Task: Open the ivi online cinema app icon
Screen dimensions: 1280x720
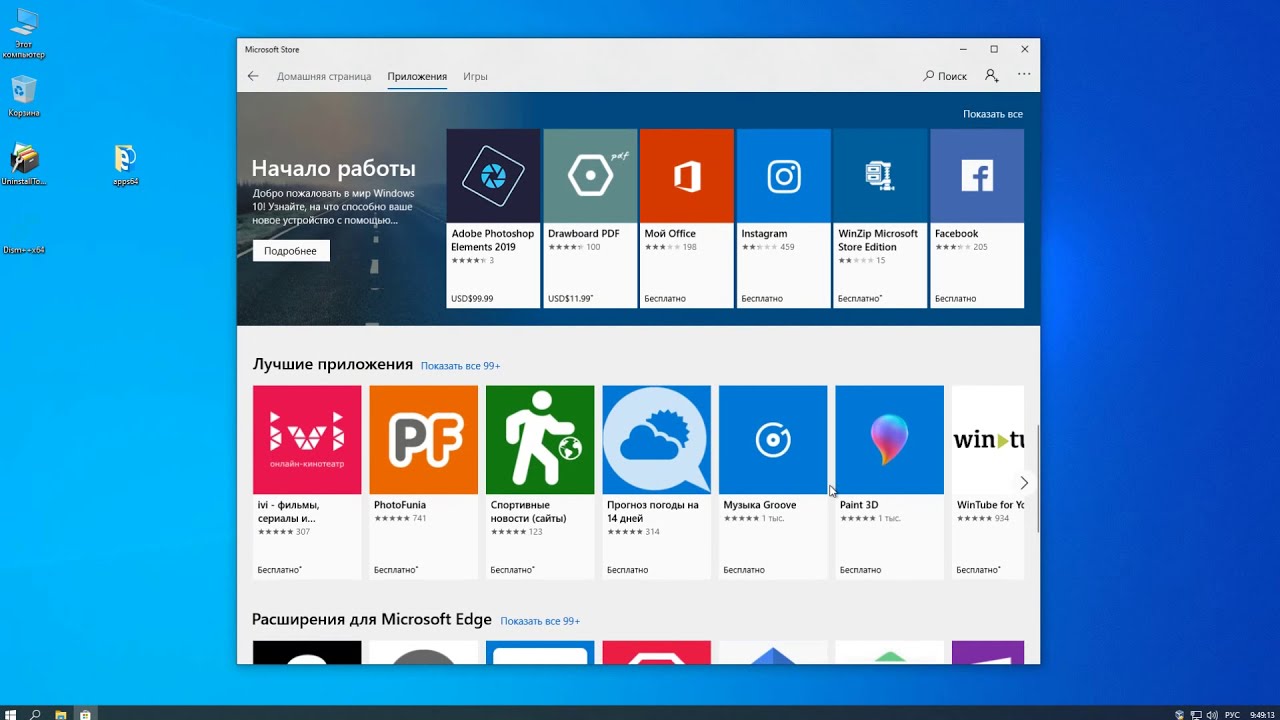Action: (x=307, y=440)
